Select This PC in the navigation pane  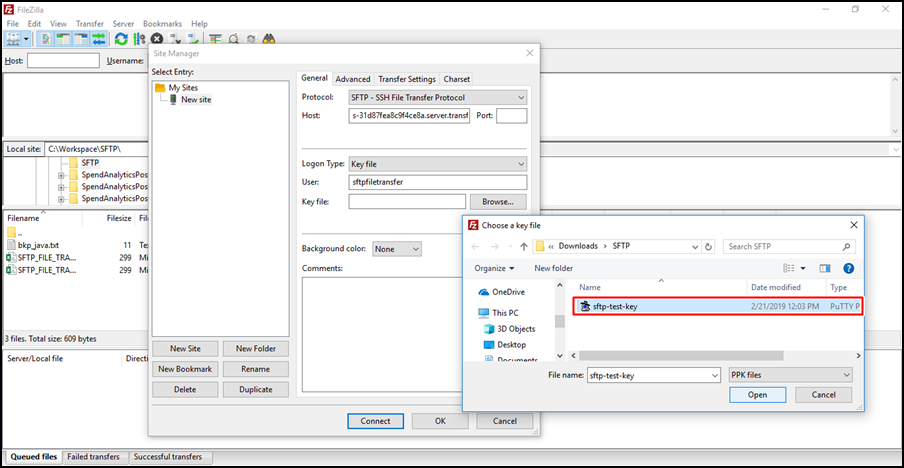499,313
